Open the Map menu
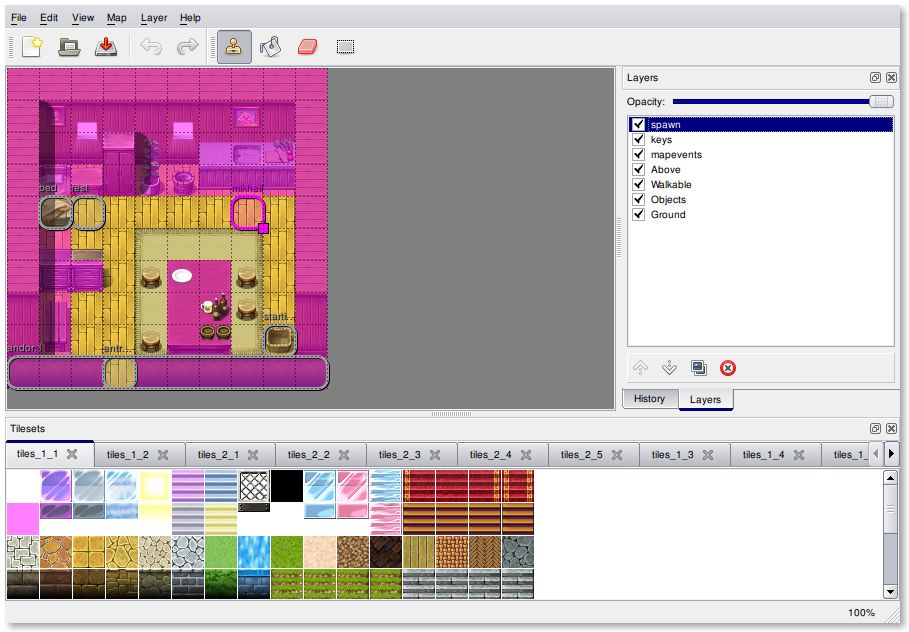Screen dimensions: 909x632 117,18
